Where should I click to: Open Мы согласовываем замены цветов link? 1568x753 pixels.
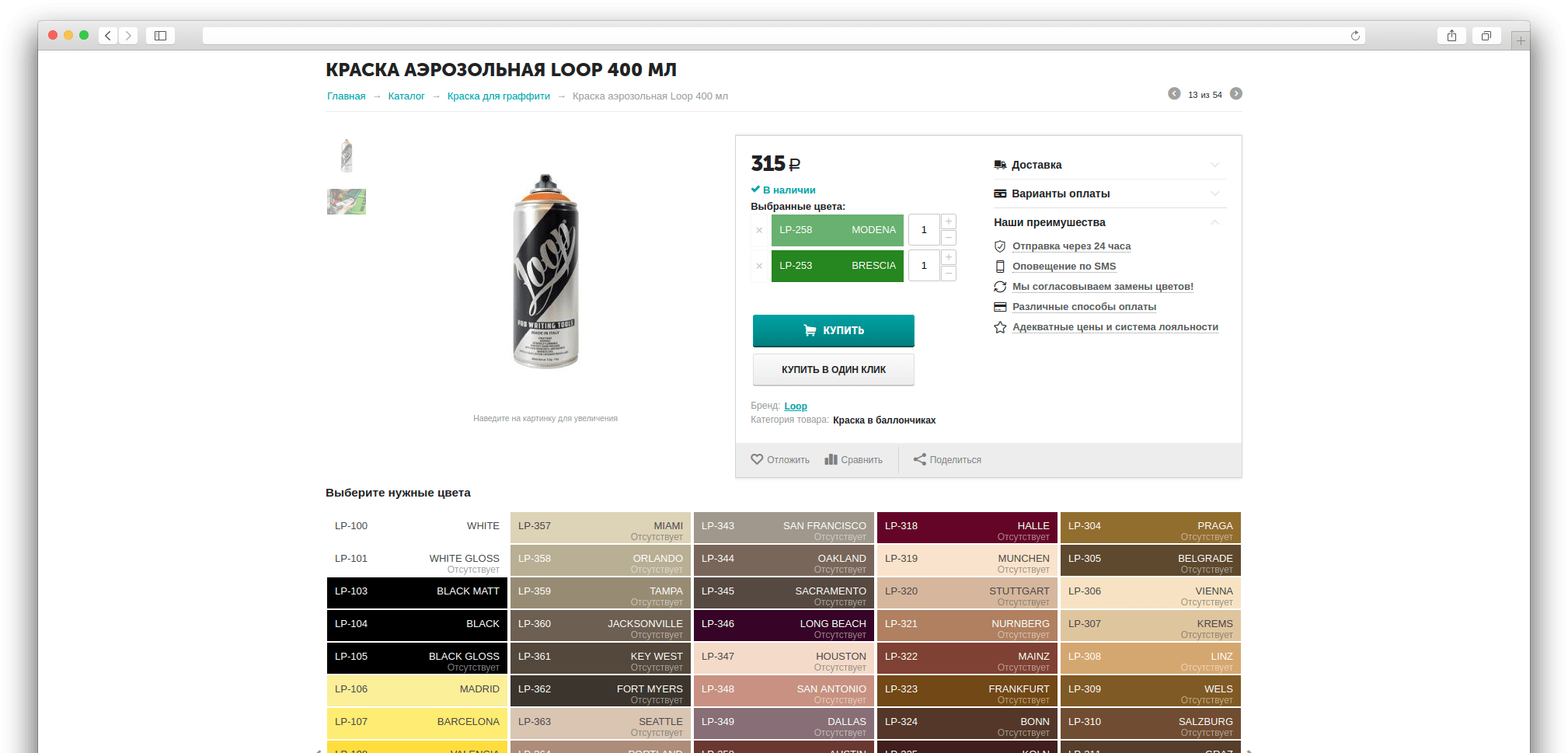coord(1103,287)
